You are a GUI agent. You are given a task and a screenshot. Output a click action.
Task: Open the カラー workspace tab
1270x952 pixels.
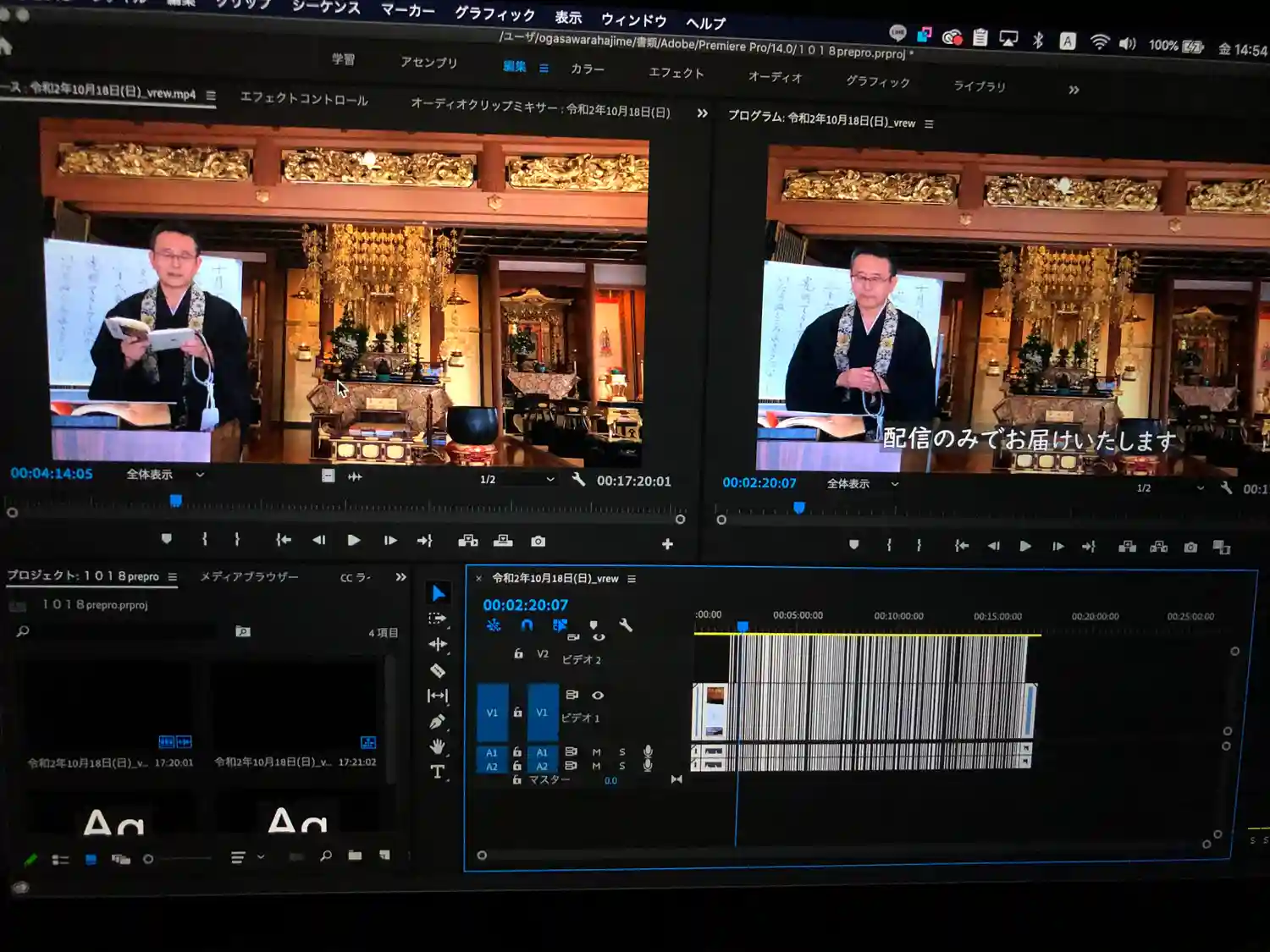(x=587, y=69)
